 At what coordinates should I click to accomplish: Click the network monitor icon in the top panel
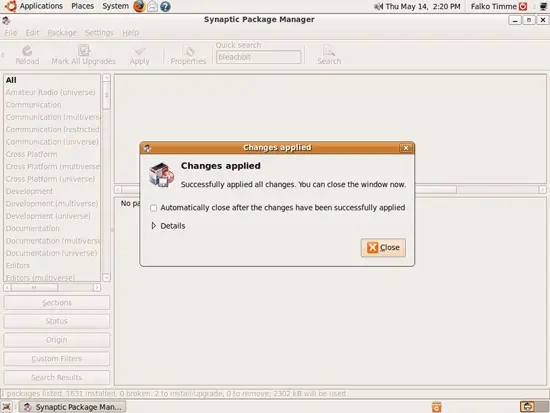pos(544,6)
